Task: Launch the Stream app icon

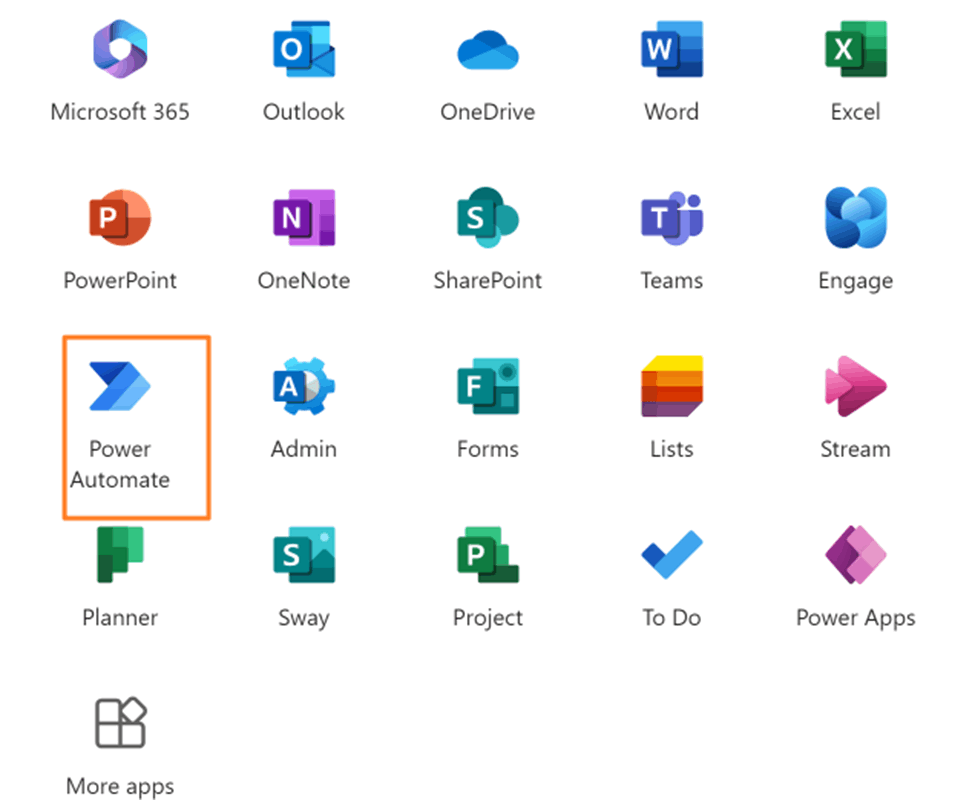Action: click(x=856, y=386)
